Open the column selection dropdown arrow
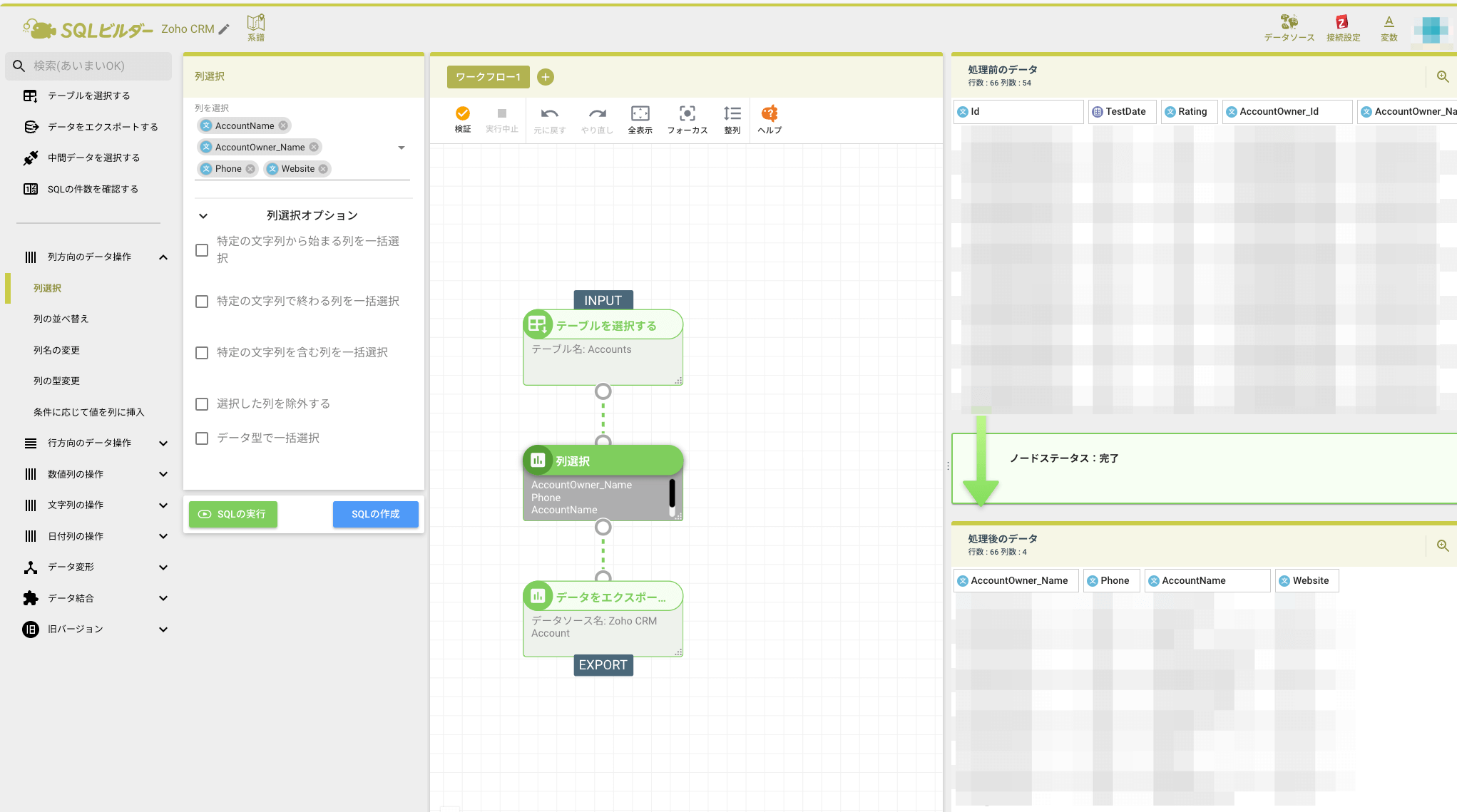The width and height of the screenshot is (1457, 812). [402, 148]
